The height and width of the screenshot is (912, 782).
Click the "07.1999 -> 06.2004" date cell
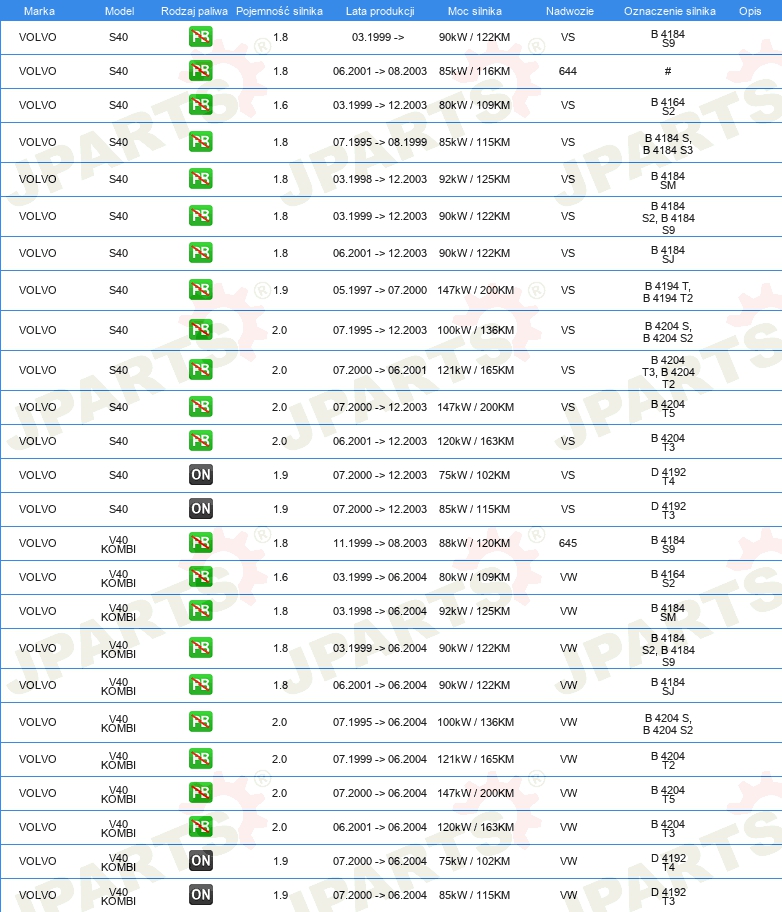380,758
